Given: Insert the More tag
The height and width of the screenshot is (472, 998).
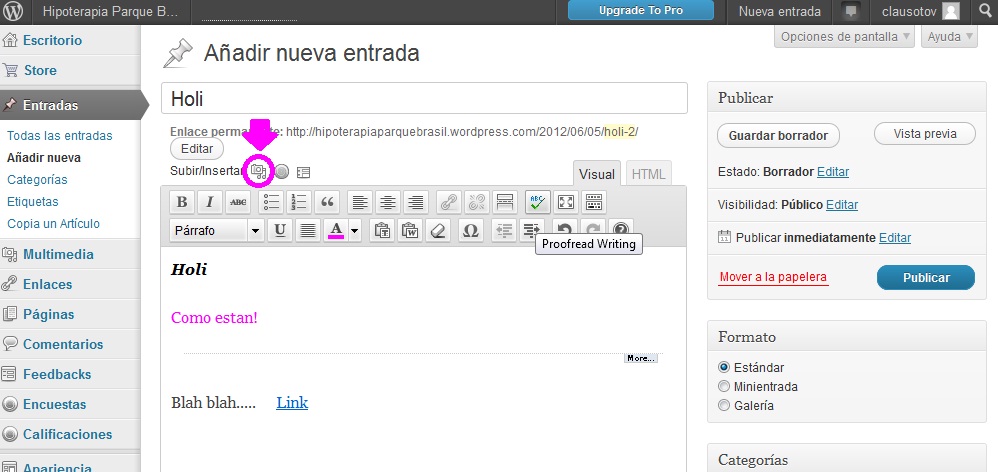Looking at the screenshot, I should pos(505,202).
